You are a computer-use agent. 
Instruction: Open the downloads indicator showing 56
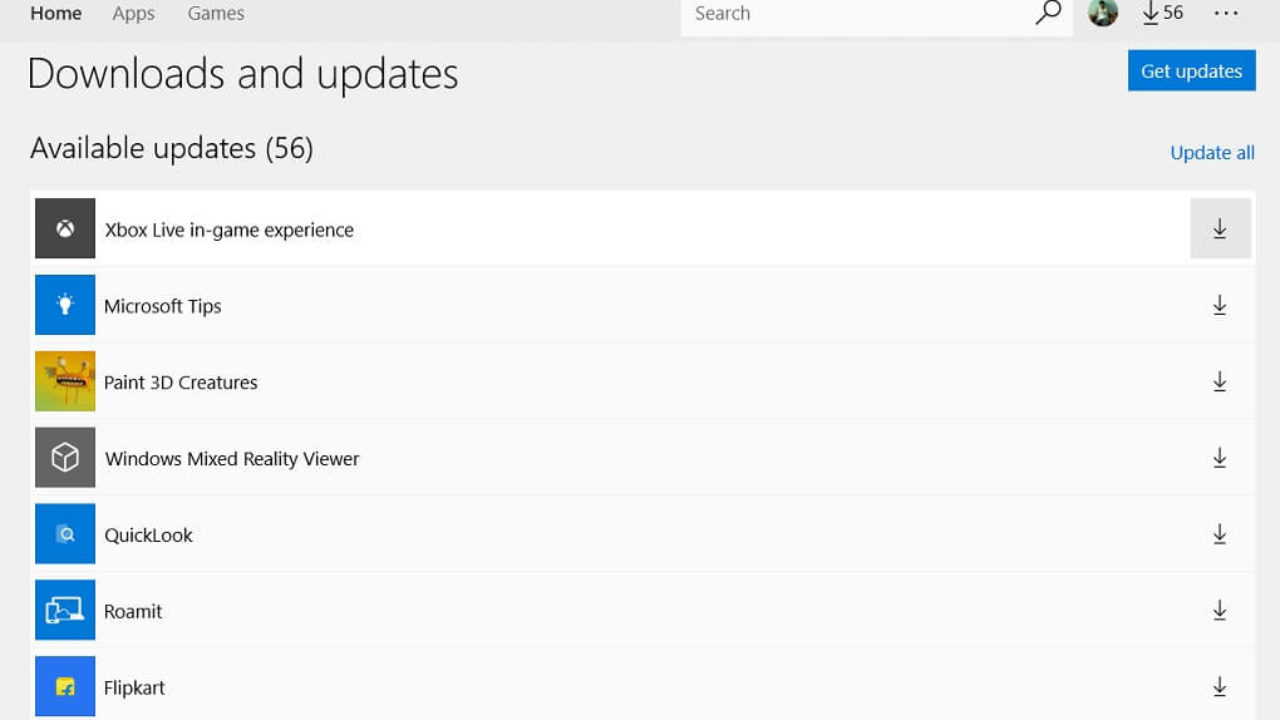[x=1163, y=13]
